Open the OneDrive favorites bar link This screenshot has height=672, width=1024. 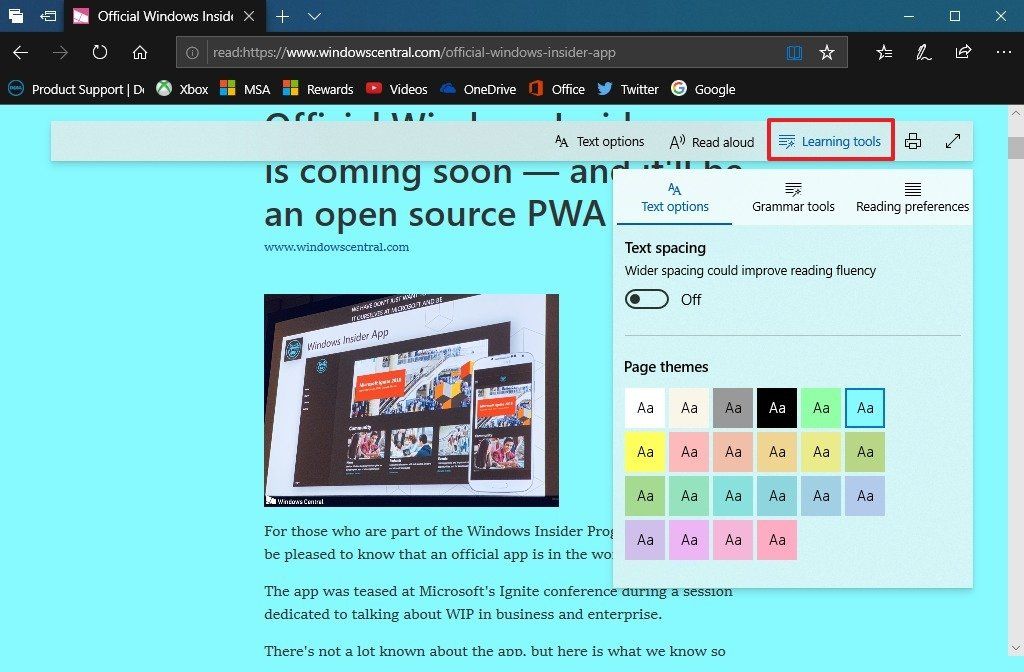[x=478, y=89]
